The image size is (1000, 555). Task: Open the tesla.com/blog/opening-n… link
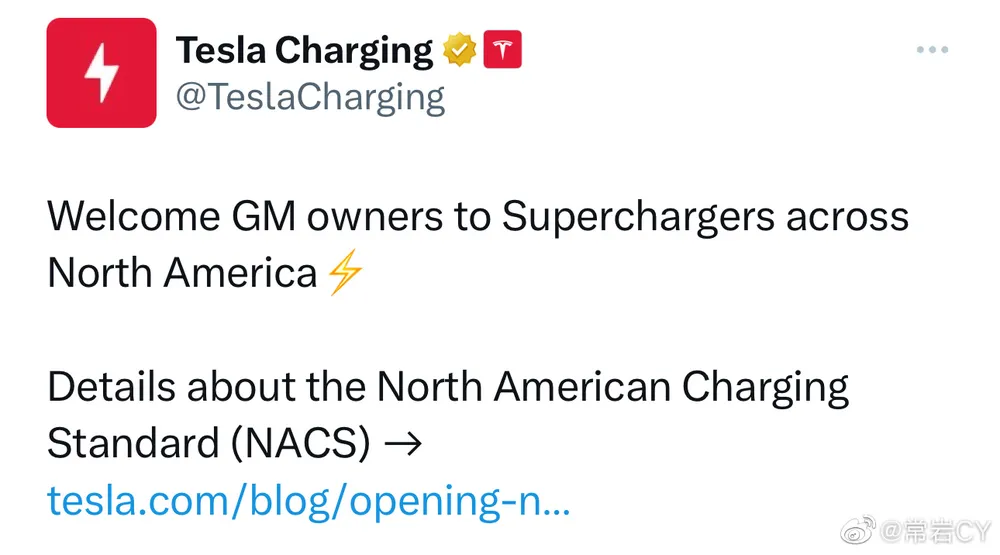coord(309,501)
